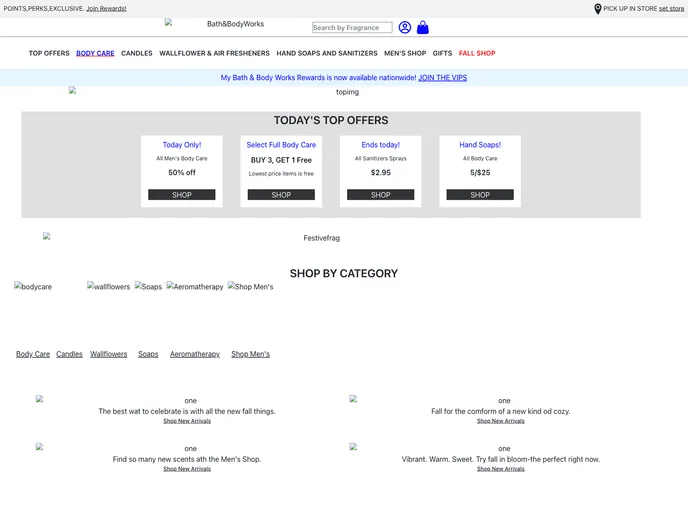The width and height of the screenshot is (688, 512).
Task: Open the Aromatherapy category link
Action: click(x=195, y=354)
